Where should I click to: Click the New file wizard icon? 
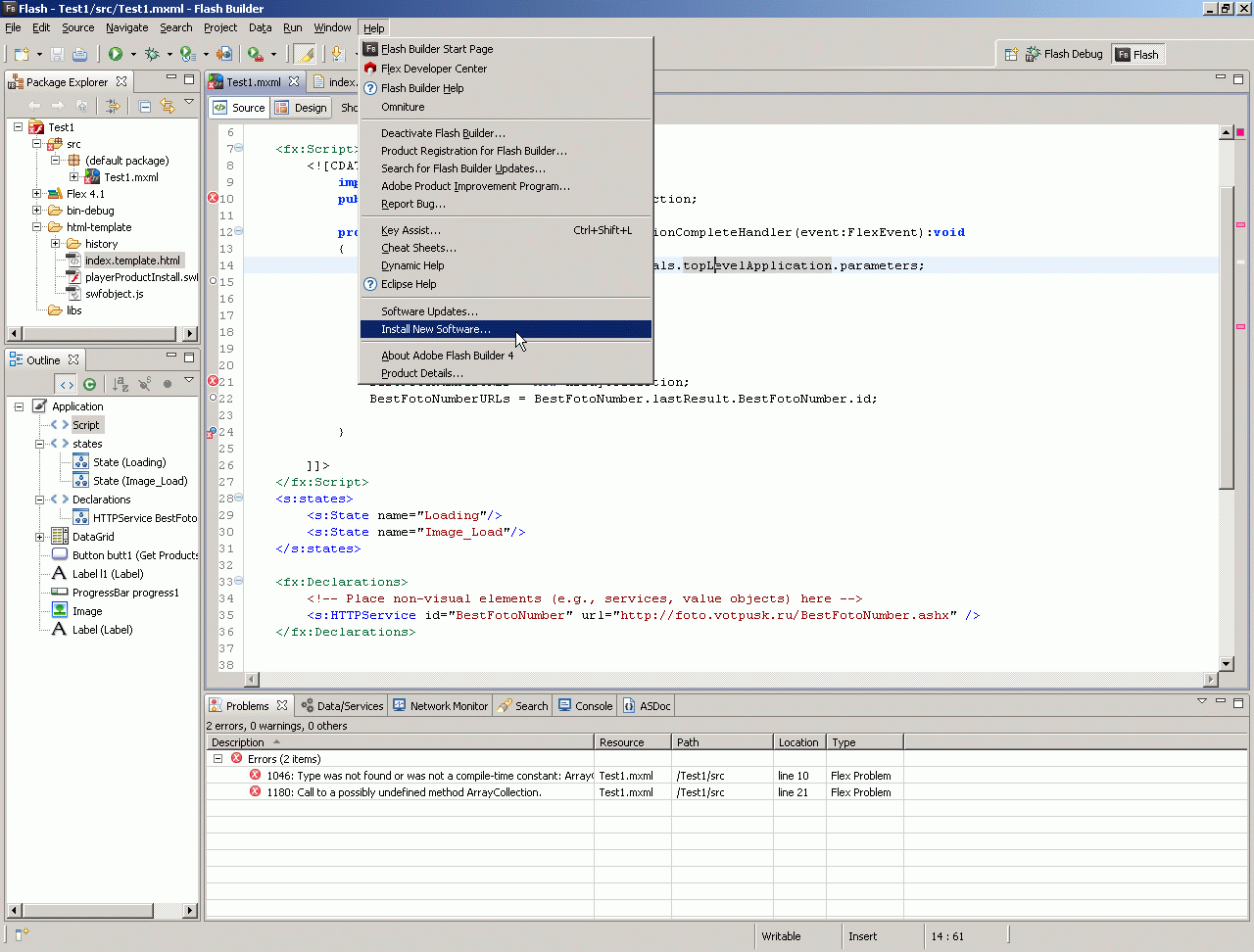[22, 54]
